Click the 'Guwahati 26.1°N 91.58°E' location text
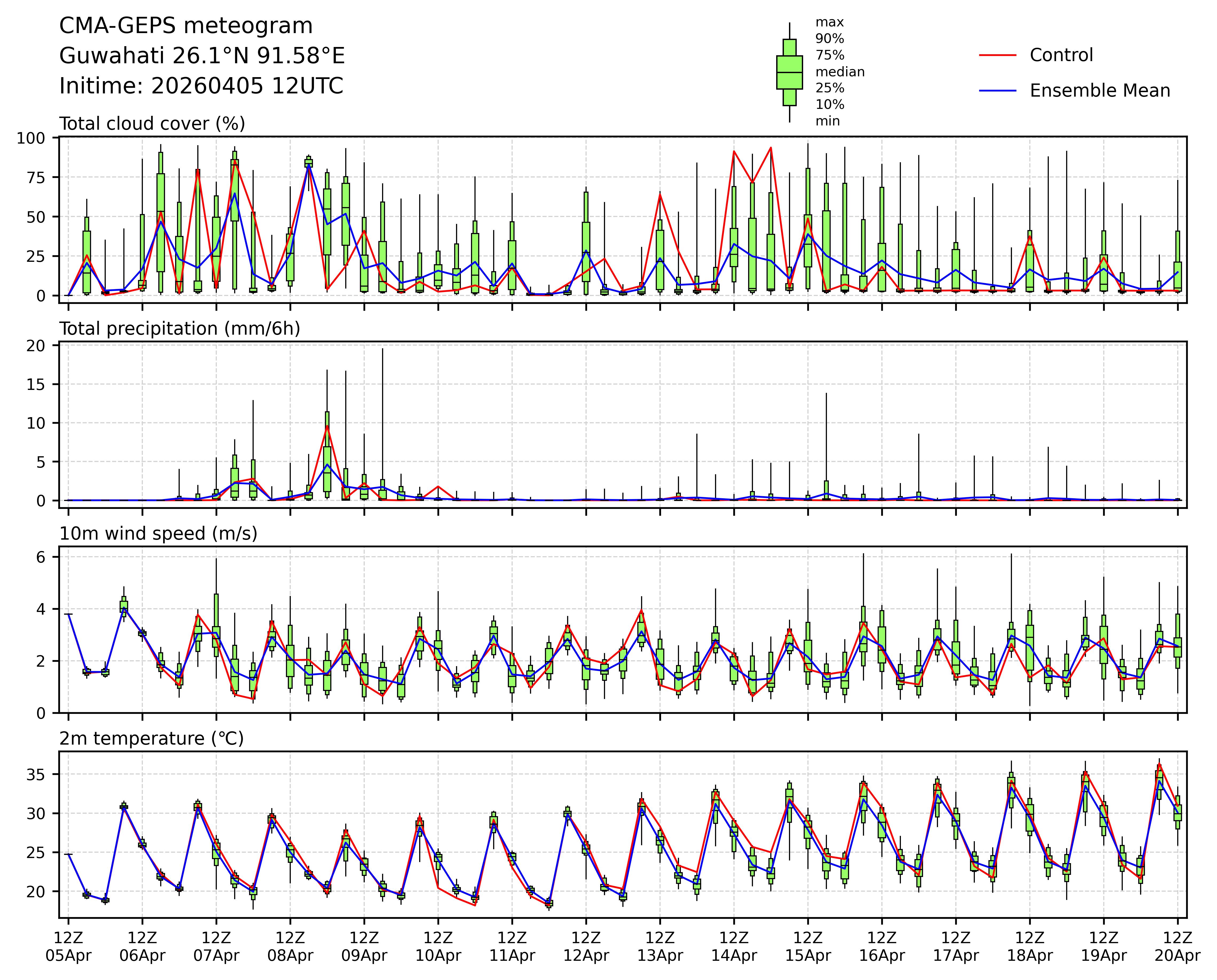Screen dimensions: 1217x980 coord(202,56)
